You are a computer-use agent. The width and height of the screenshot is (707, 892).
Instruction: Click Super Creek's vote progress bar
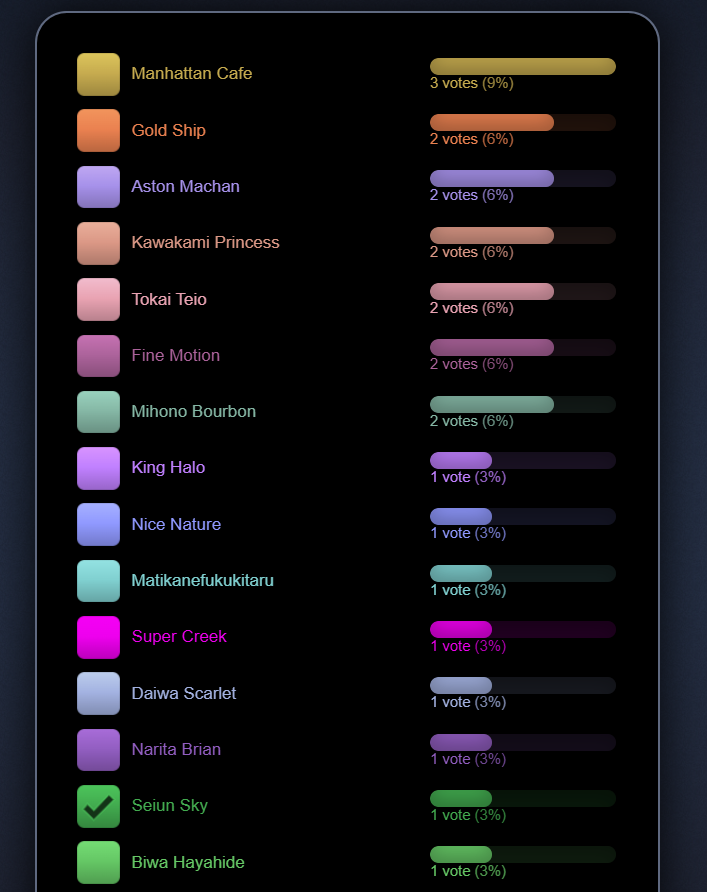(523, 629)
